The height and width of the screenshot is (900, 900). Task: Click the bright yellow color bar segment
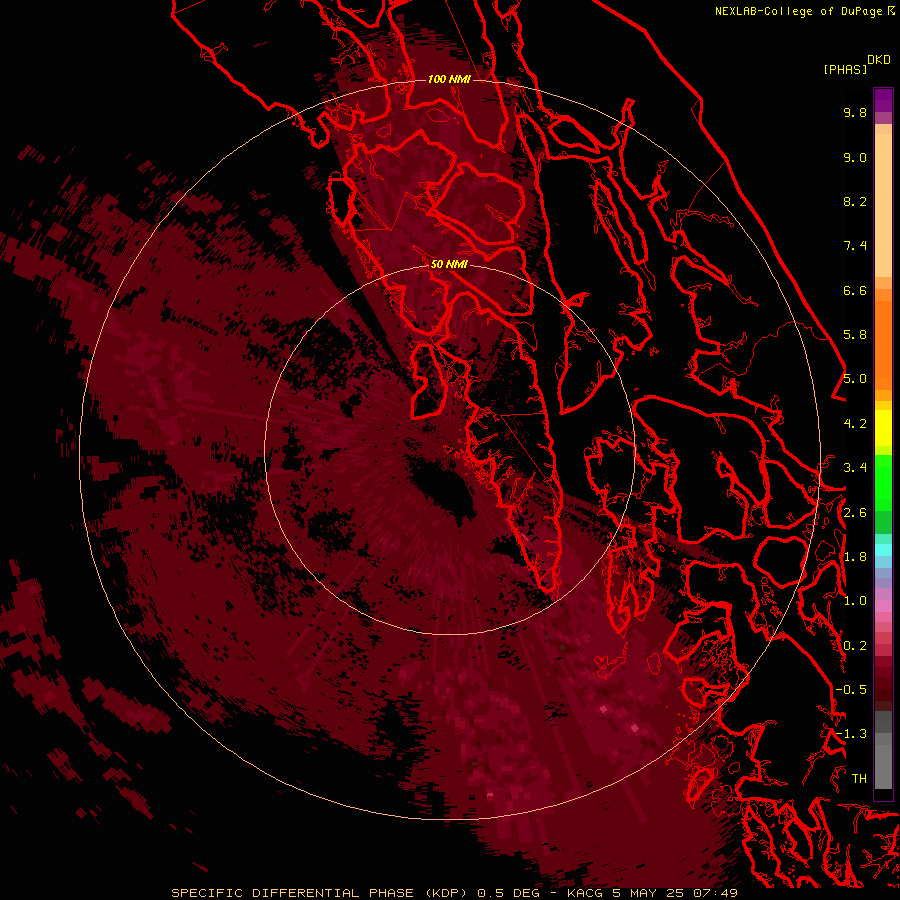(883, 428)
